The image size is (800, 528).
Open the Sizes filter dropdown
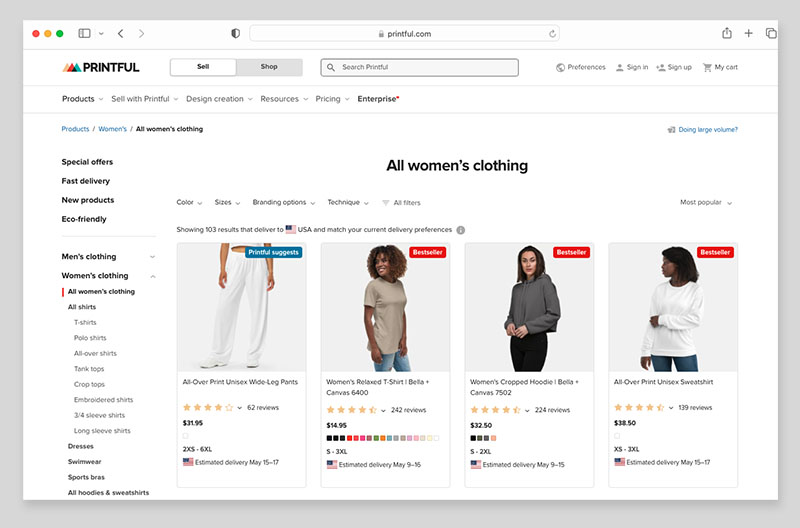point(228,203)
